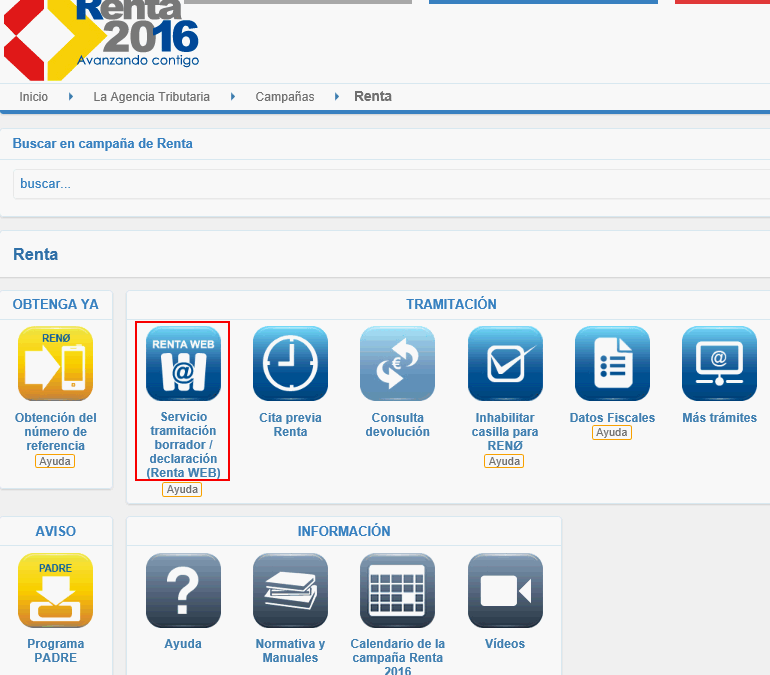Open the campaign calendar icon
Viewport: 770px width, 675px height.
(x=397, y=590)
